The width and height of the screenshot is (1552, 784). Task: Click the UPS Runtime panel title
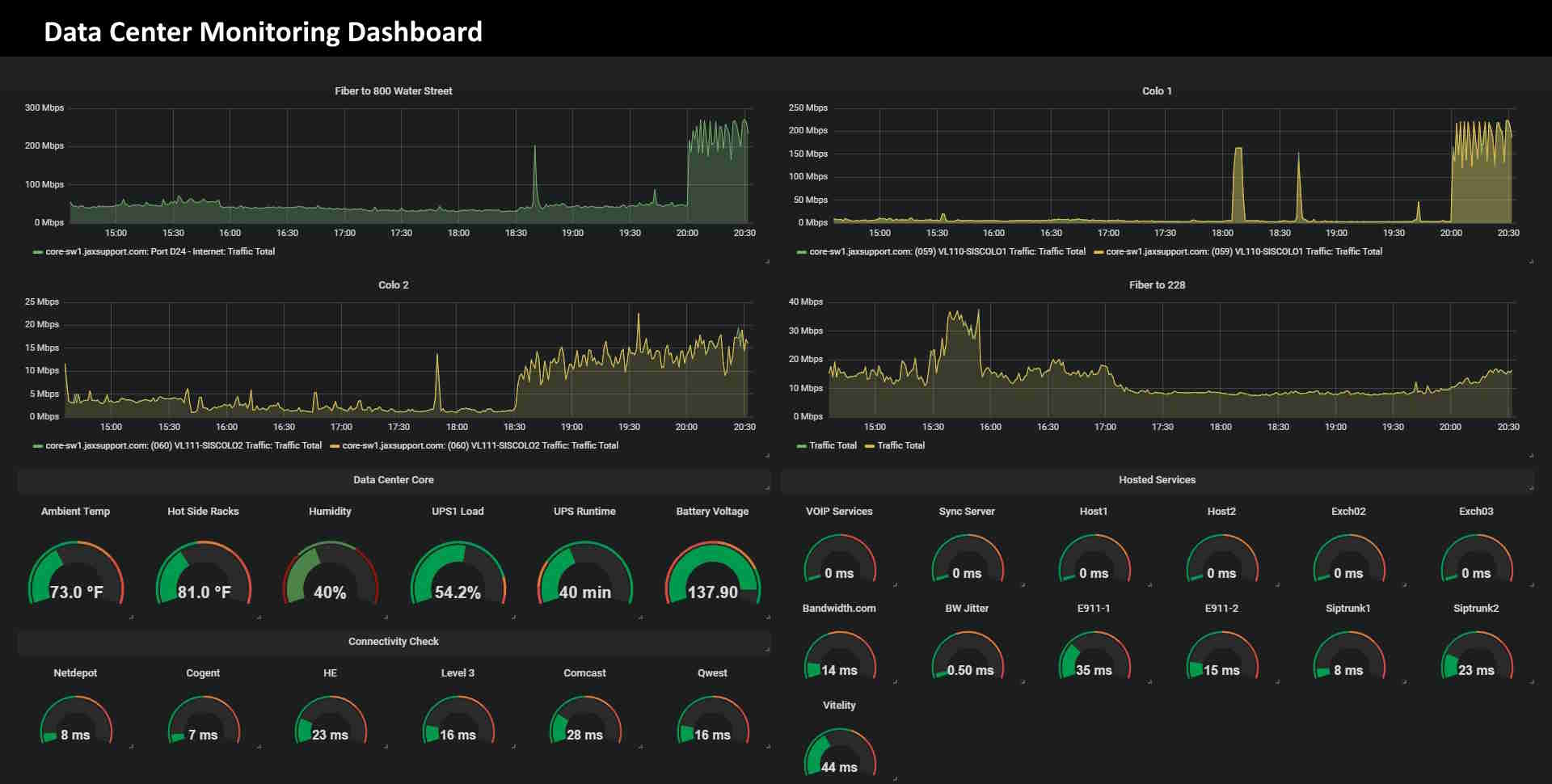584,512
